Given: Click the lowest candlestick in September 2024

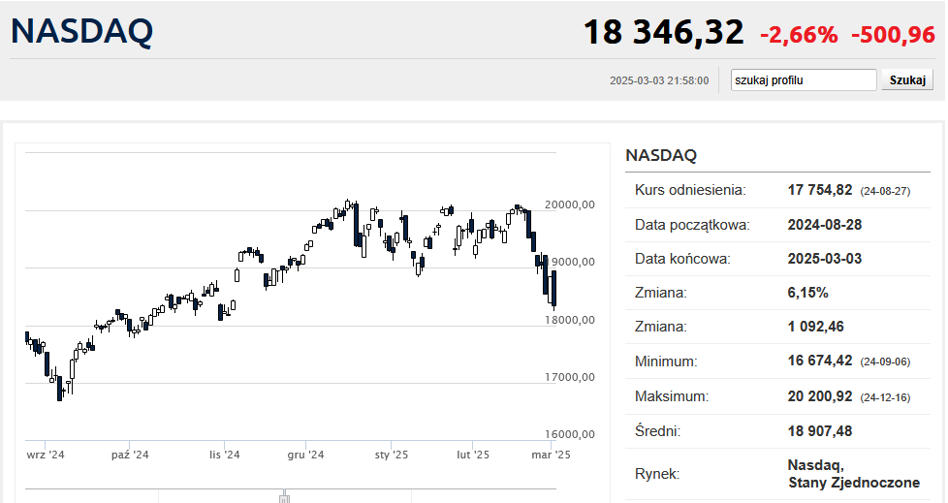Looking at the screenshot, I should (x=59, y=388).
